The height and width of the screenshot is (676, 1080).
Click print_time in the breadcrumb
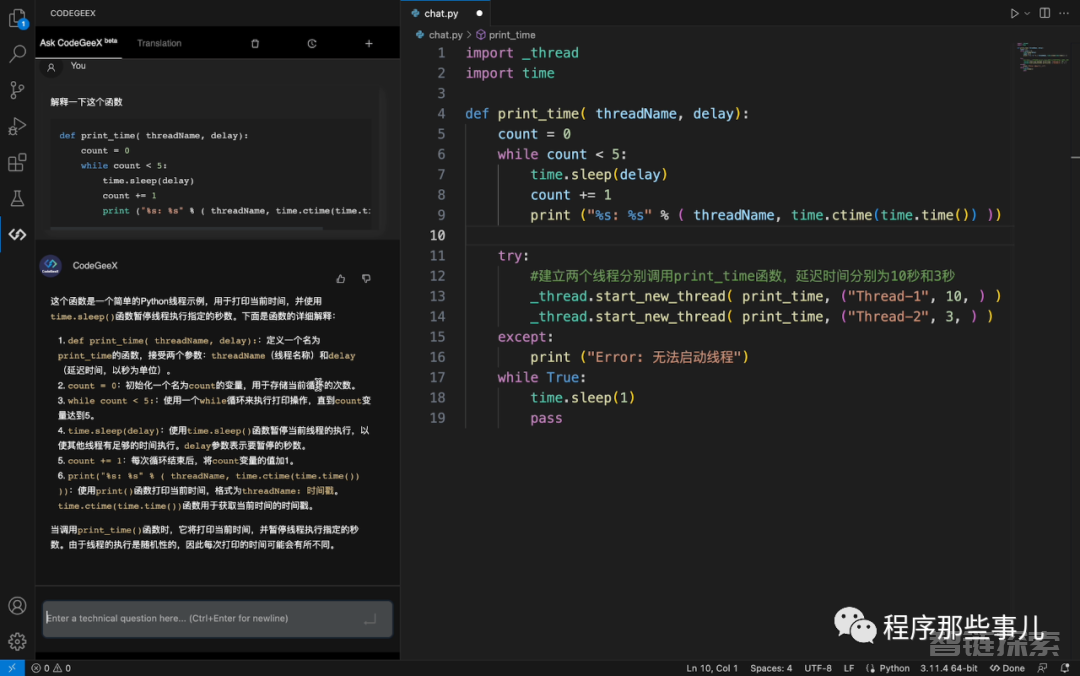point(512,34)
